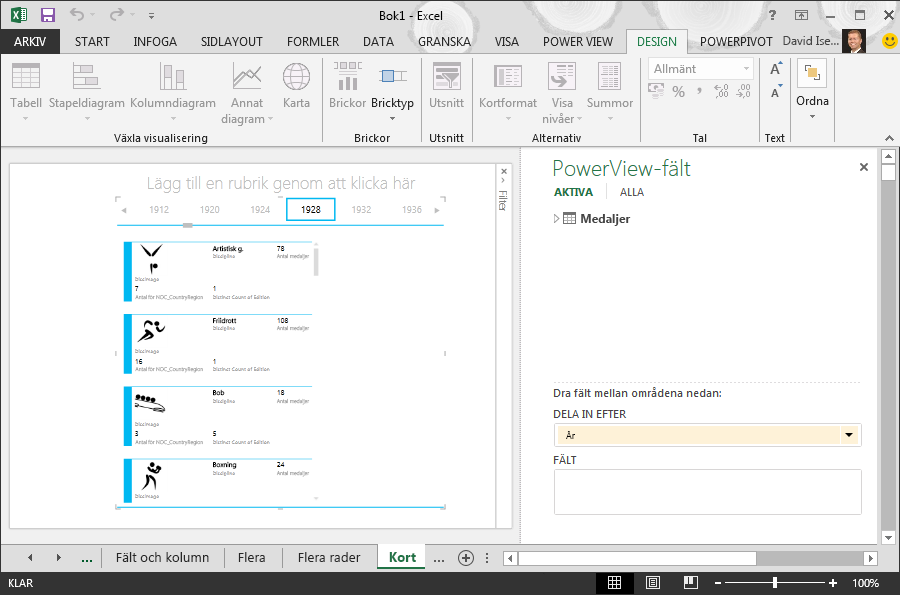Move tile strip to the right
Image resolution: width=900 pixels, height=595 pixels.
point(437,210)
